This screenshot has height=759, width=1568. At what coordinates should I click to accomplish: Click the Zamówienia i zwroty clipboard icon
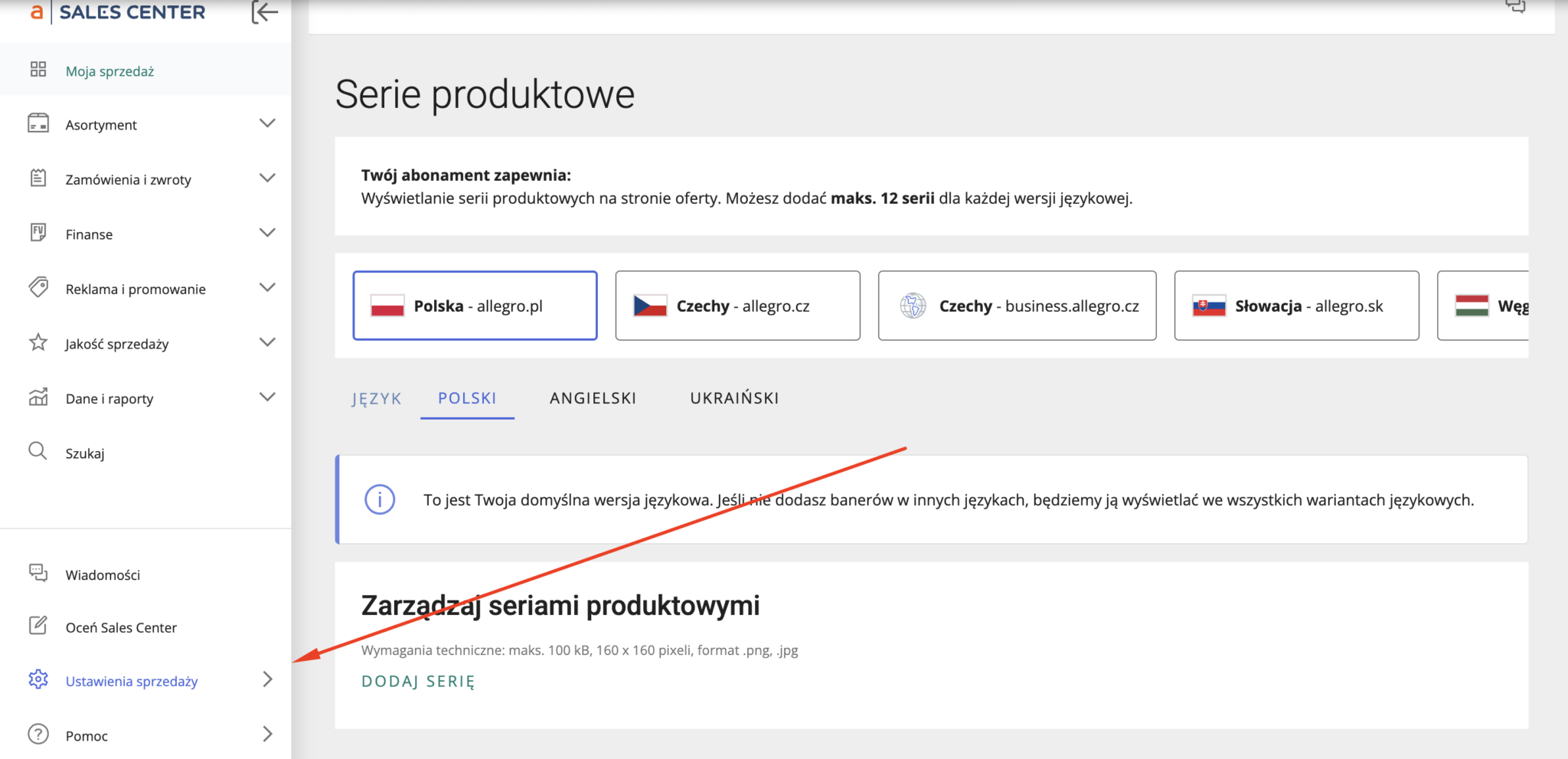38,178
